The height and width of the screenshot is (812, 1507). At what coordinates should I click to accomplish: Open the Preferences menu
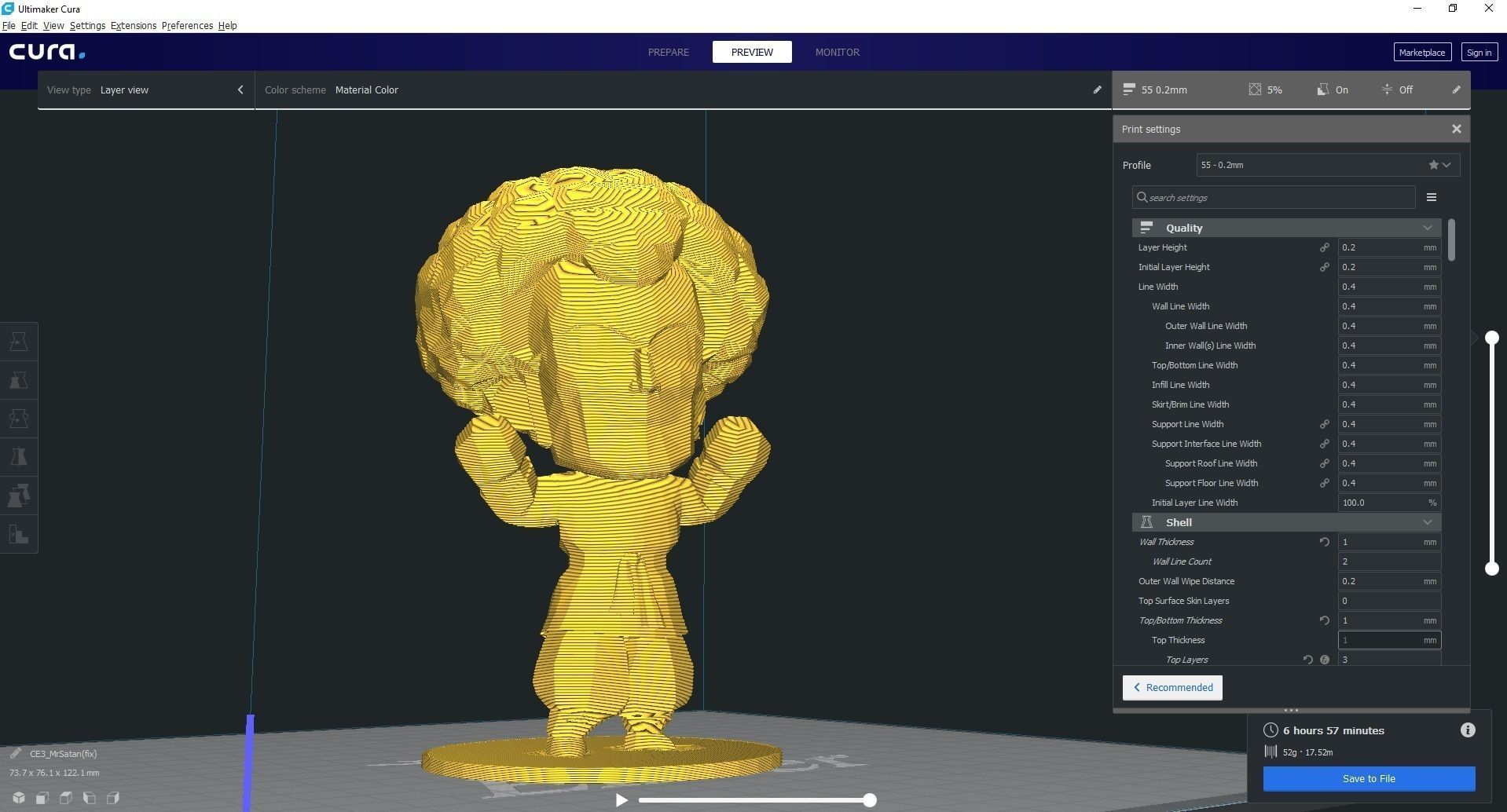tap(187, 25)
